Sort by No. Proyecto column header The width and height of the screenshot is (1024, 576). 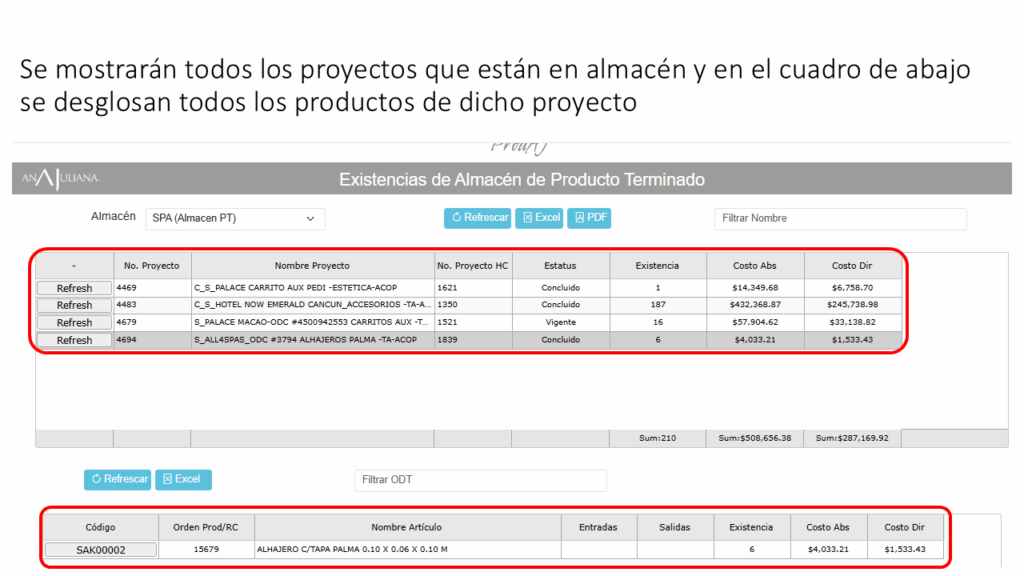tap(152, 266)
